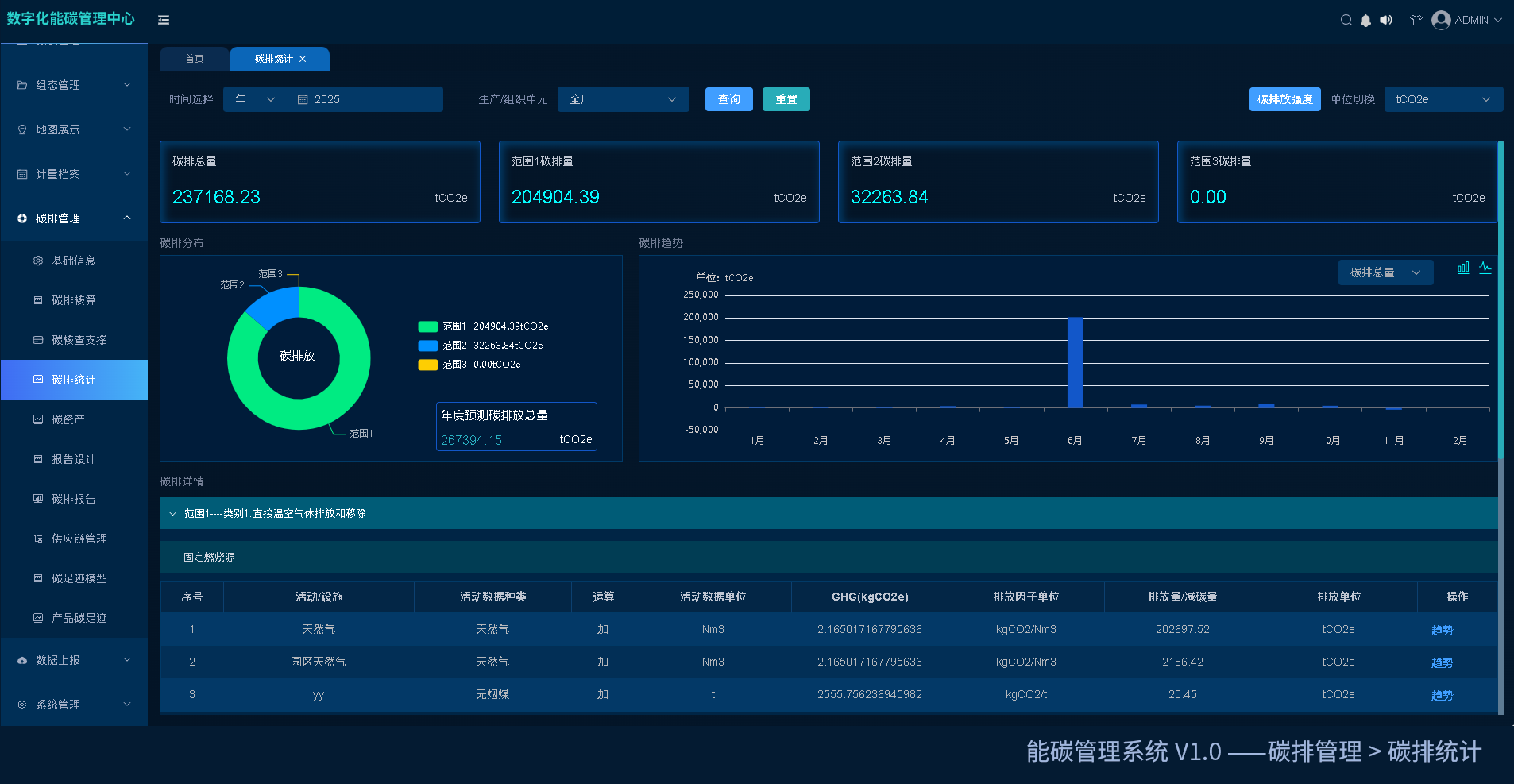Click the 查询 button

click(729, 99)
